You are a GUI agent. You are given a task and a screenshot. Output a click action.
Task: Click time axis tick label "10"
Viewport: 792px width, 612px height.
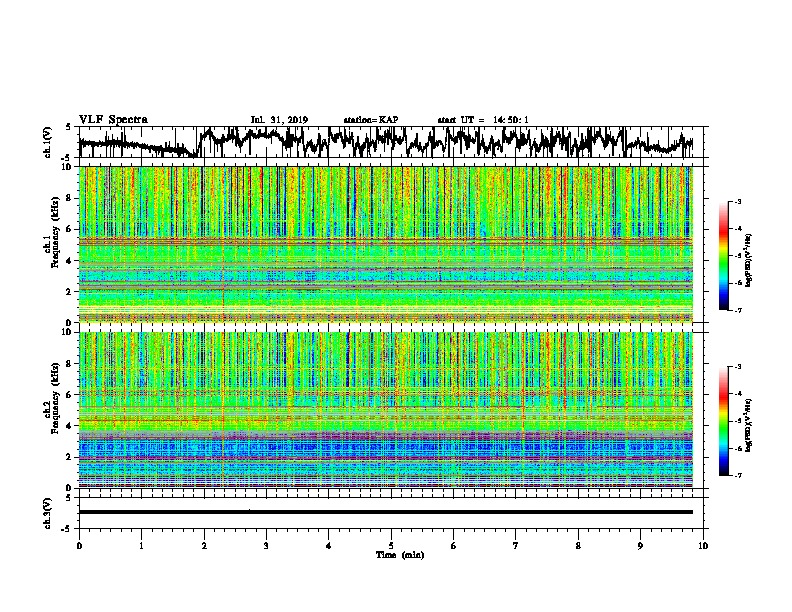(703, 546)
